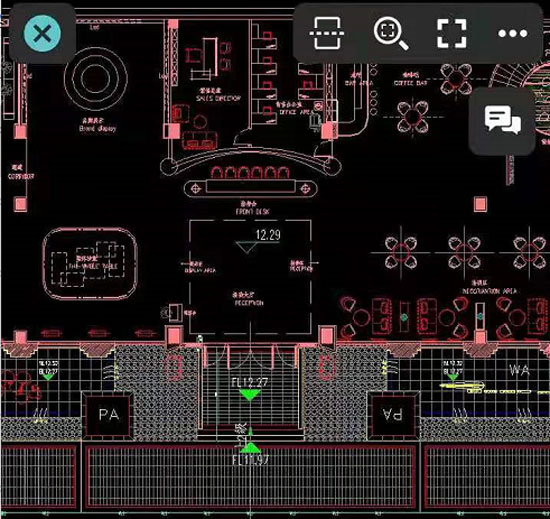The width and height of the screenshot is (550, 519).
Task: Click the COFFEE BAR label
Action: 410,83
